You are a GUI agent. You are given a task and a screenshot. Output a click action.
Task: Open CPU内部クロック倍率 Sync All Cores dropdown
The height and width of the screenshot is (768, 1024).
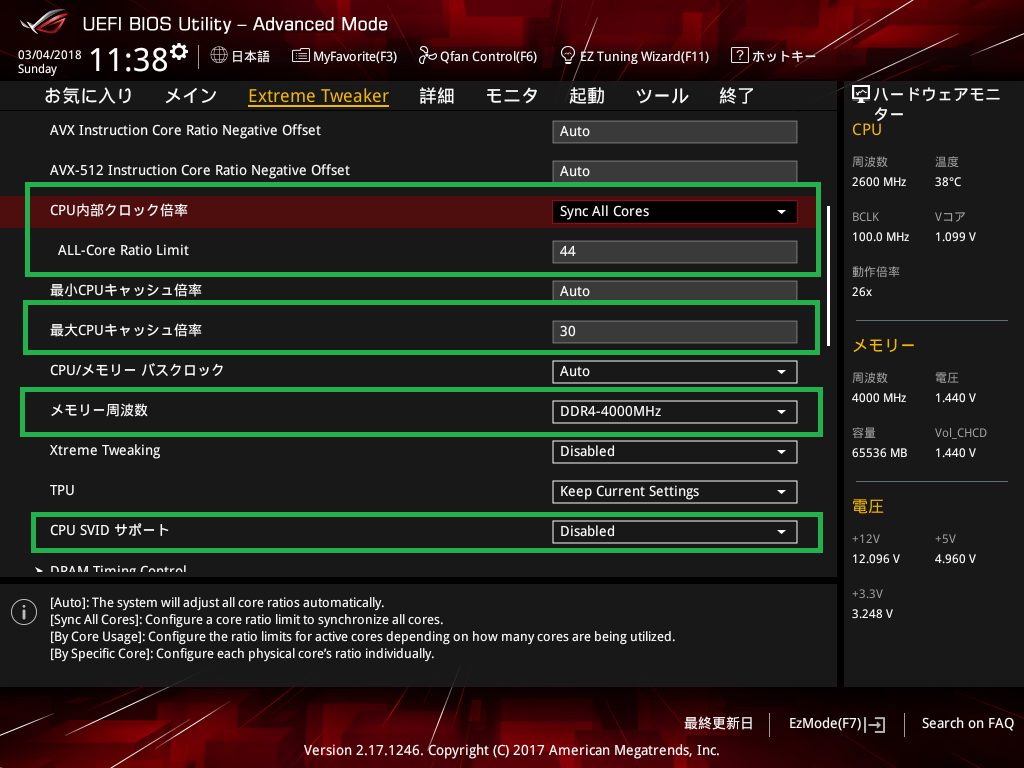pyautogui.click(x=675, y=212)
